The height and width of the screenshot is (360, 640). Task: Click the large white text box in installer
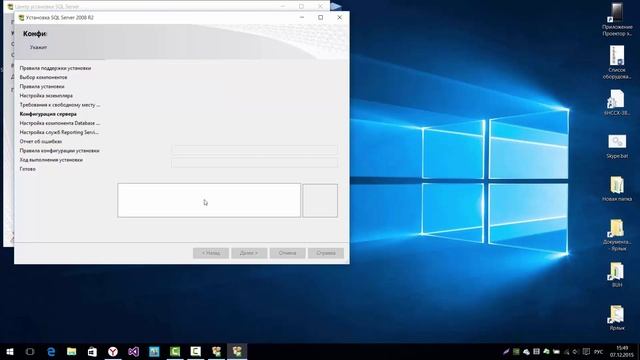[x=209, y=200]
